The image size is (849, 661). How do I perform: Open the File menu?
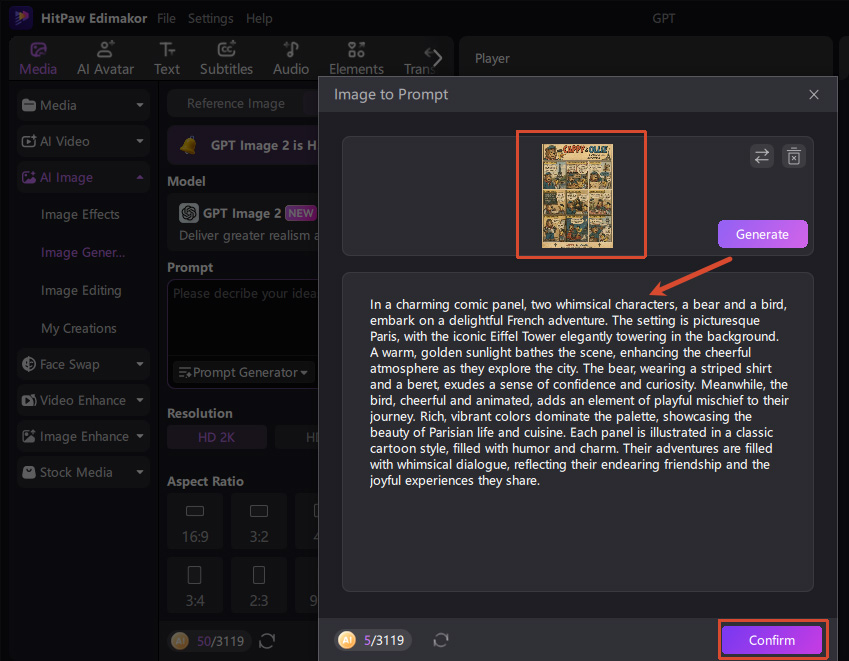pos(166,18)
